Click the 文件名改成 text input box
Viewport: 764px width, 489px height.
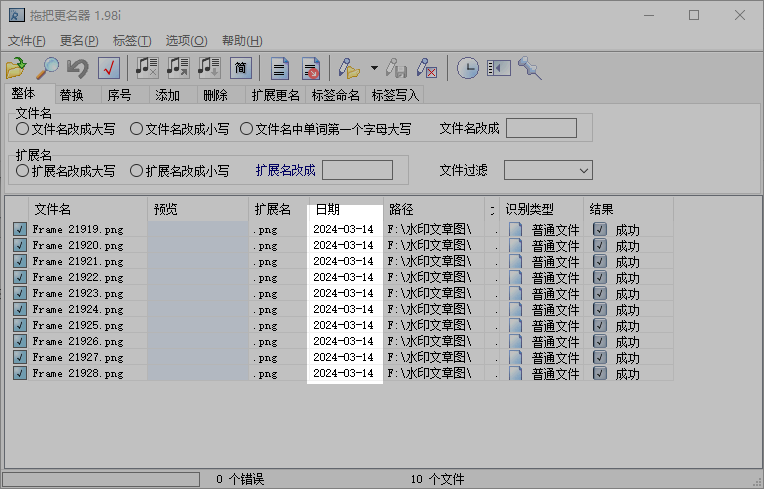click(541, 128)
